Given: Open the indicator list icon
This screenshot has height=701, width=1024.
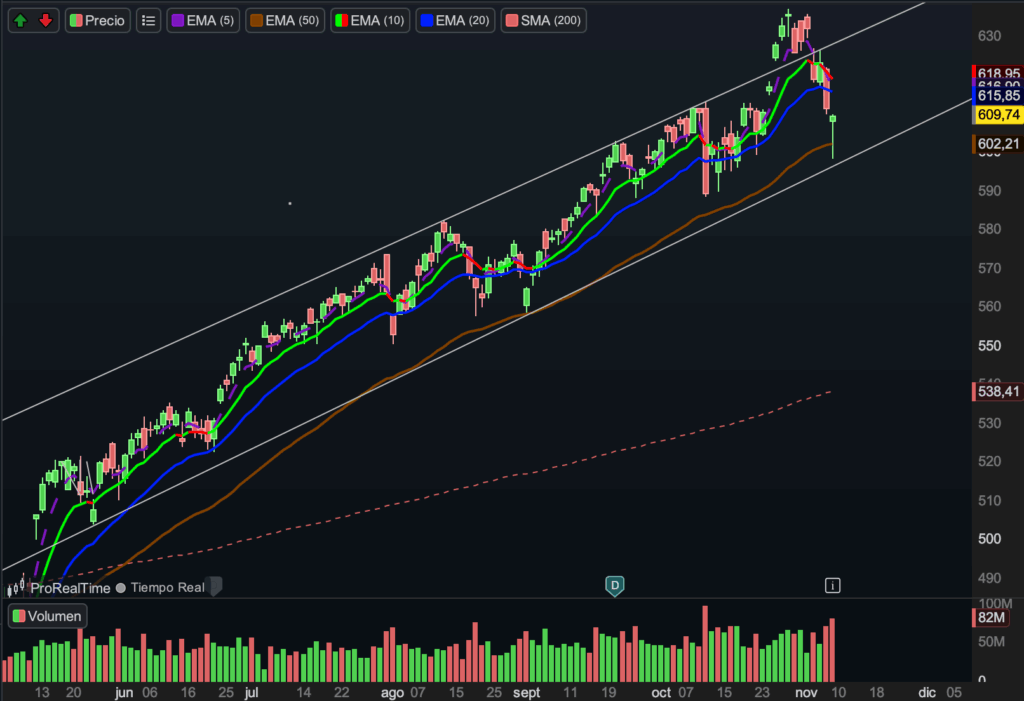Looking at the screenshot, I should pyautogui.click(x=148, y=20).
